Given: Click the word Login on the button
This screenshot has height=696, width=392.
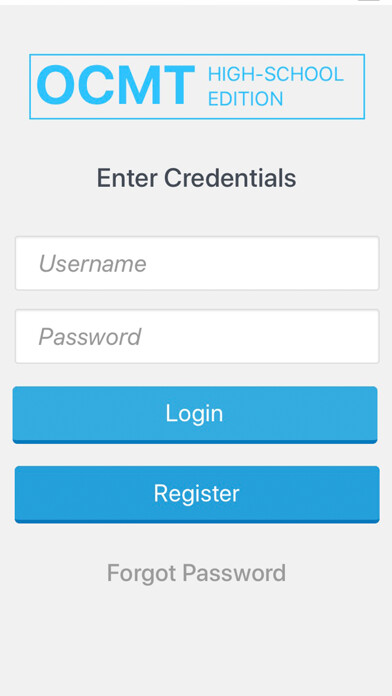Looking at the screenshot, I should pos(194,414).
